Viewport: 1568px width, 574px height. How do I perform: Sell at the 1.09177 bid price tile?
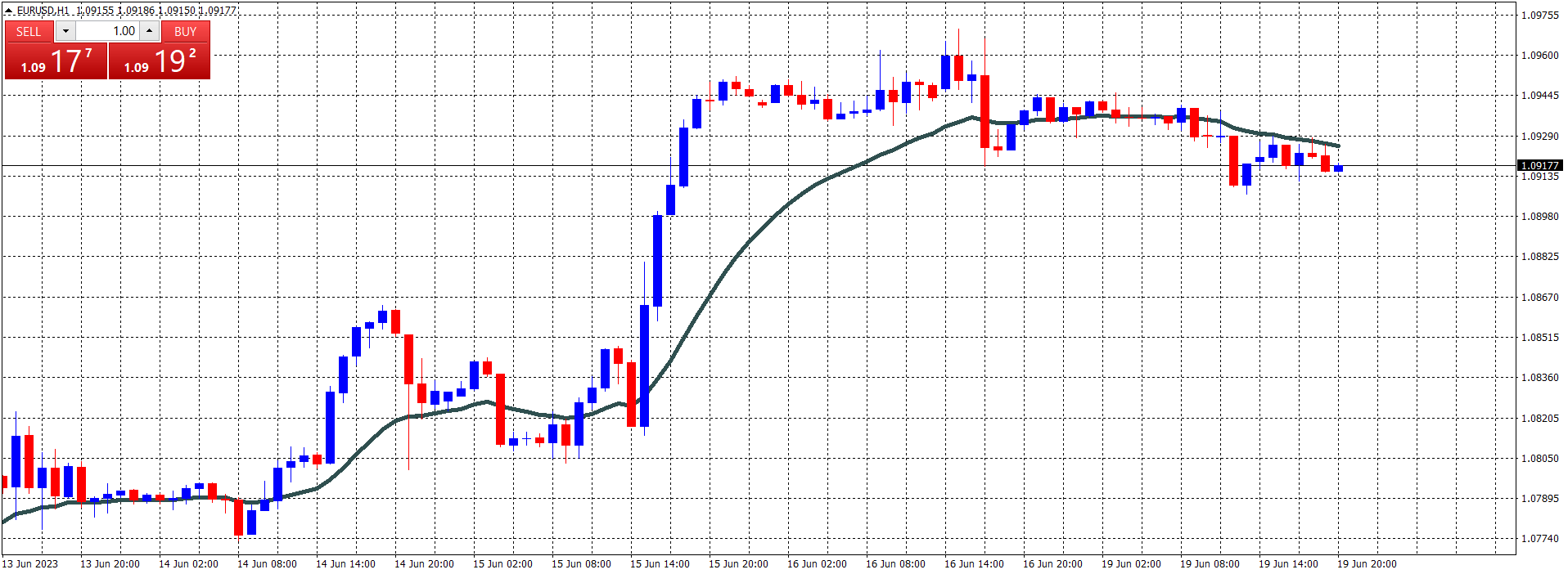pyautogui.click(x=56, y=61)
